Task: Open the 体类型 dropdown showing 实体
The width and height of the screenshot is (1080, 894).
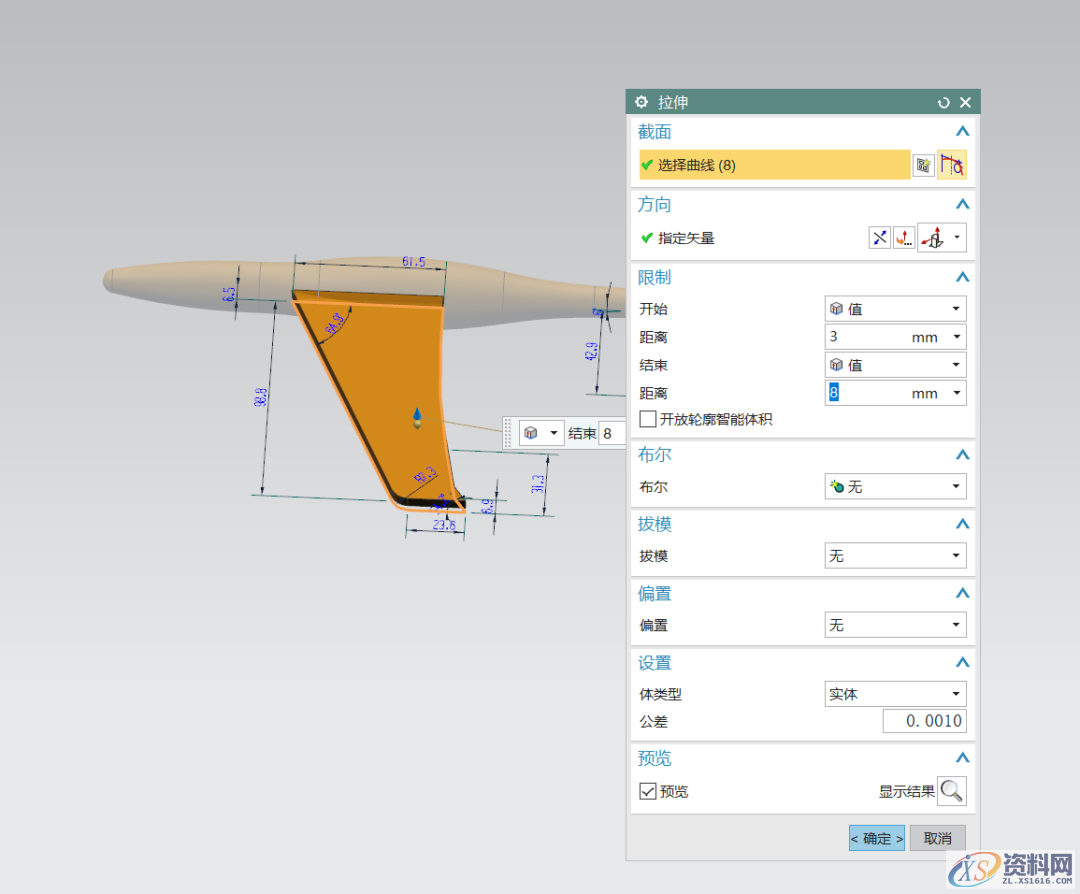Action: click(895, 693)
